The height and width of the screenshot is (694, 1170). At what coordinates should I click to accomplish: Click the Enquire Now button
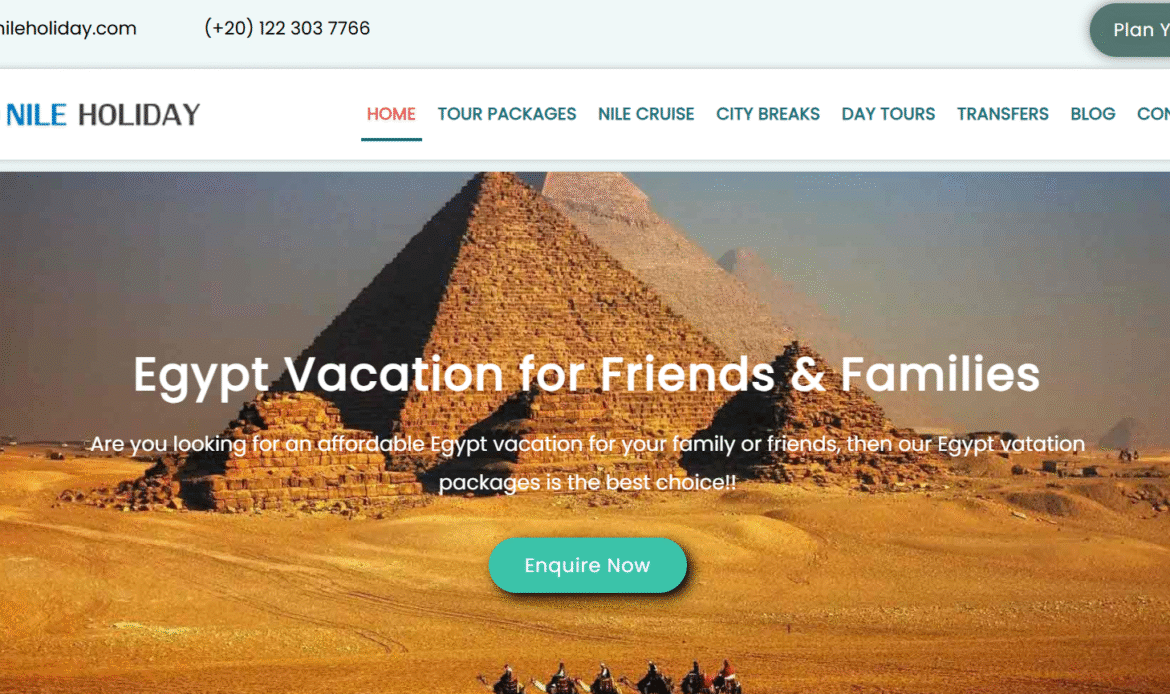click(x=587, y=565)
